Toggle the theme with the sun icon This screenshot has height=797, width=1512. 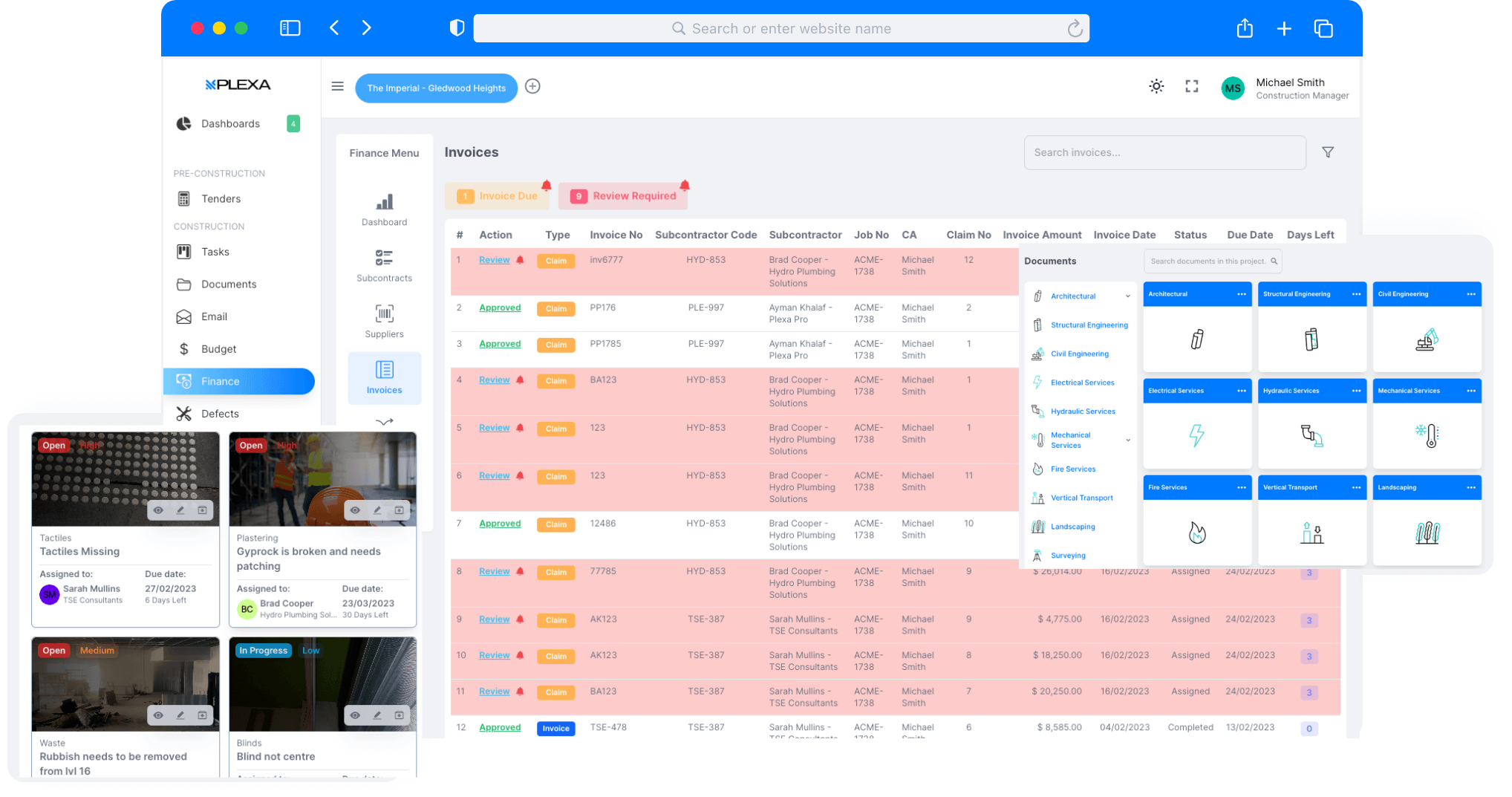tap(1156, 86)
